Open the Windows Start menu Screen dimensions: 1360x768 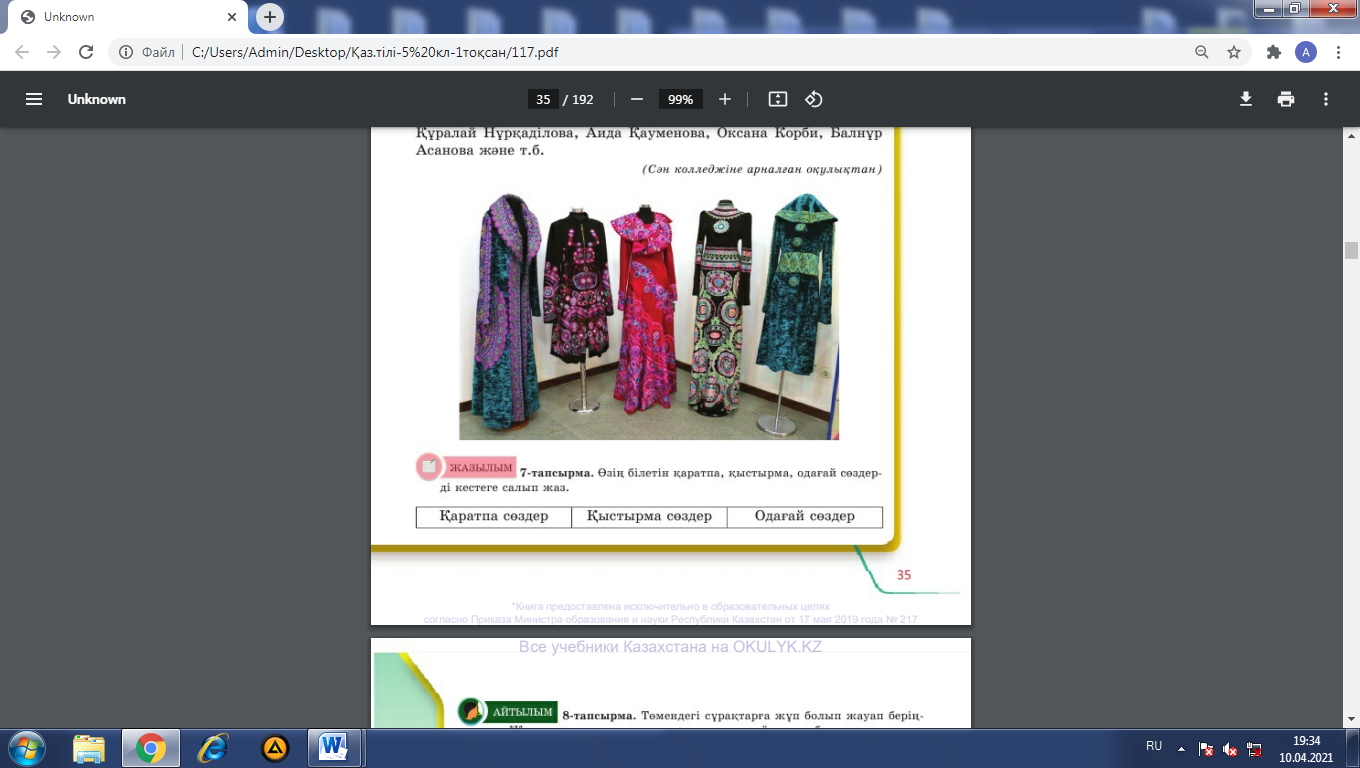click(27, 747)
